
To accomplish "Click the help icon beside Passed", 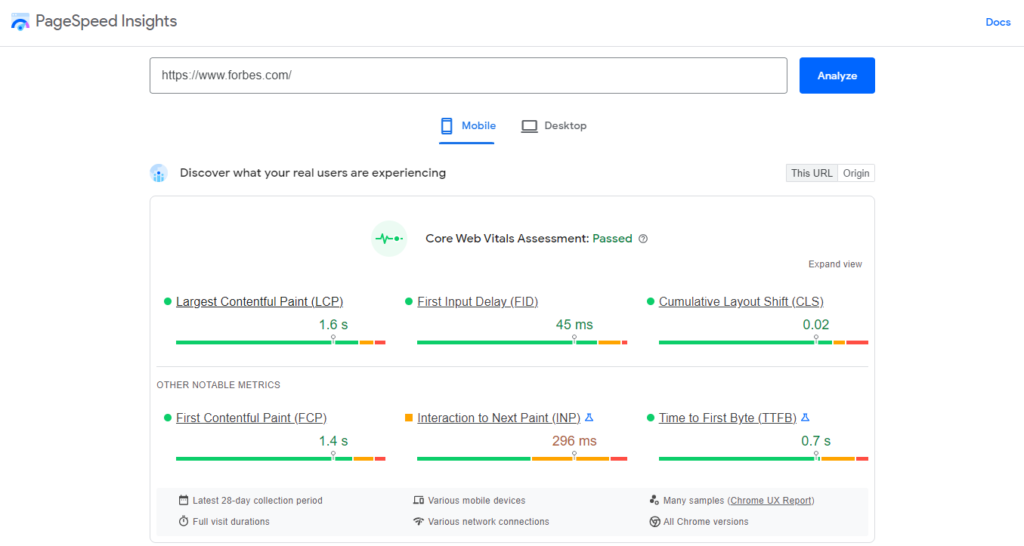I will coord(643,239).
